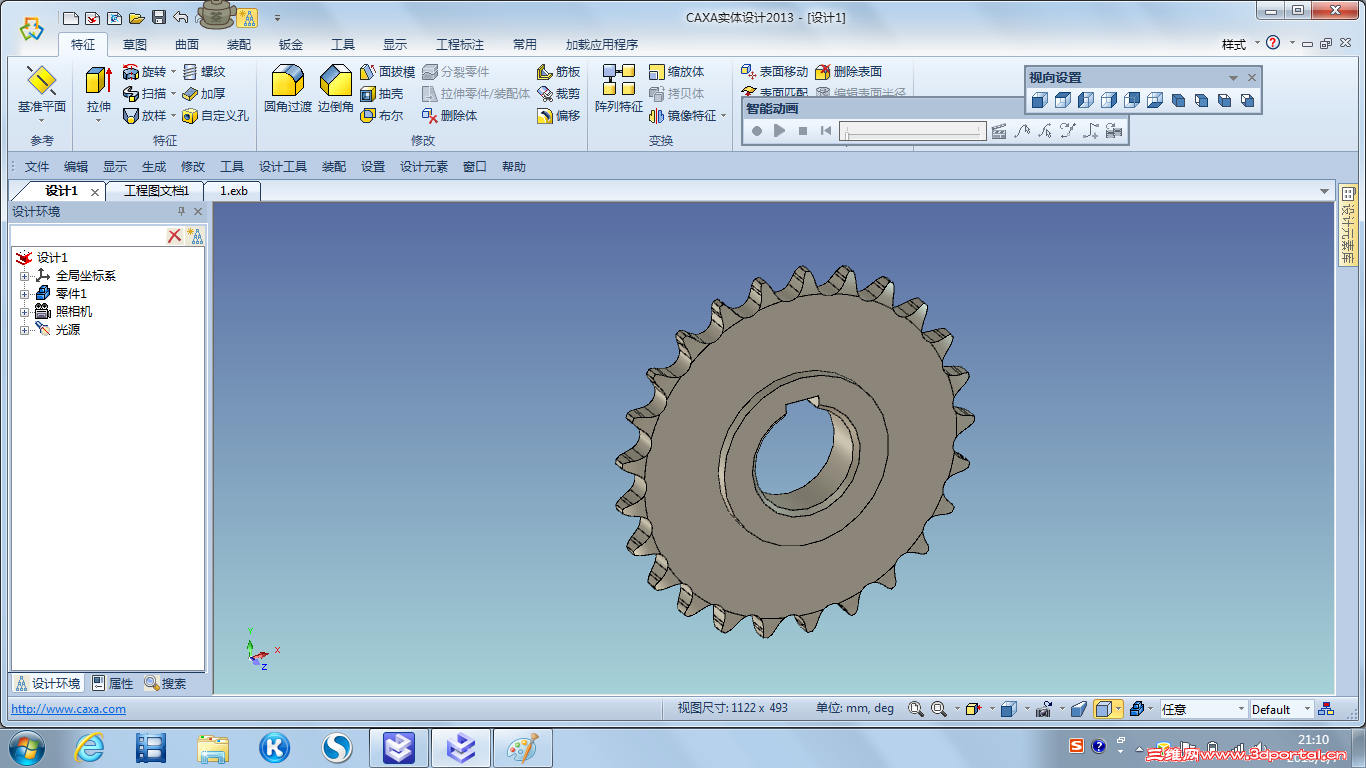
Task: Open the 阵列特征 pattern feature tool
Action: point(619,89)
